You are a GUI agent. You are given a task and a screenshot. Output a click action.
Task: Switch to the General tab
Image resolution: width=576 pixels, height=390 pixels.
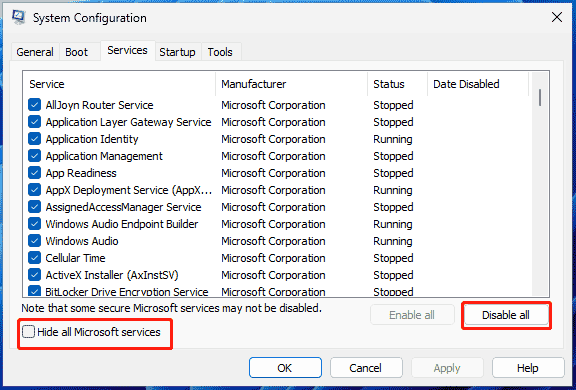(35, 52)
